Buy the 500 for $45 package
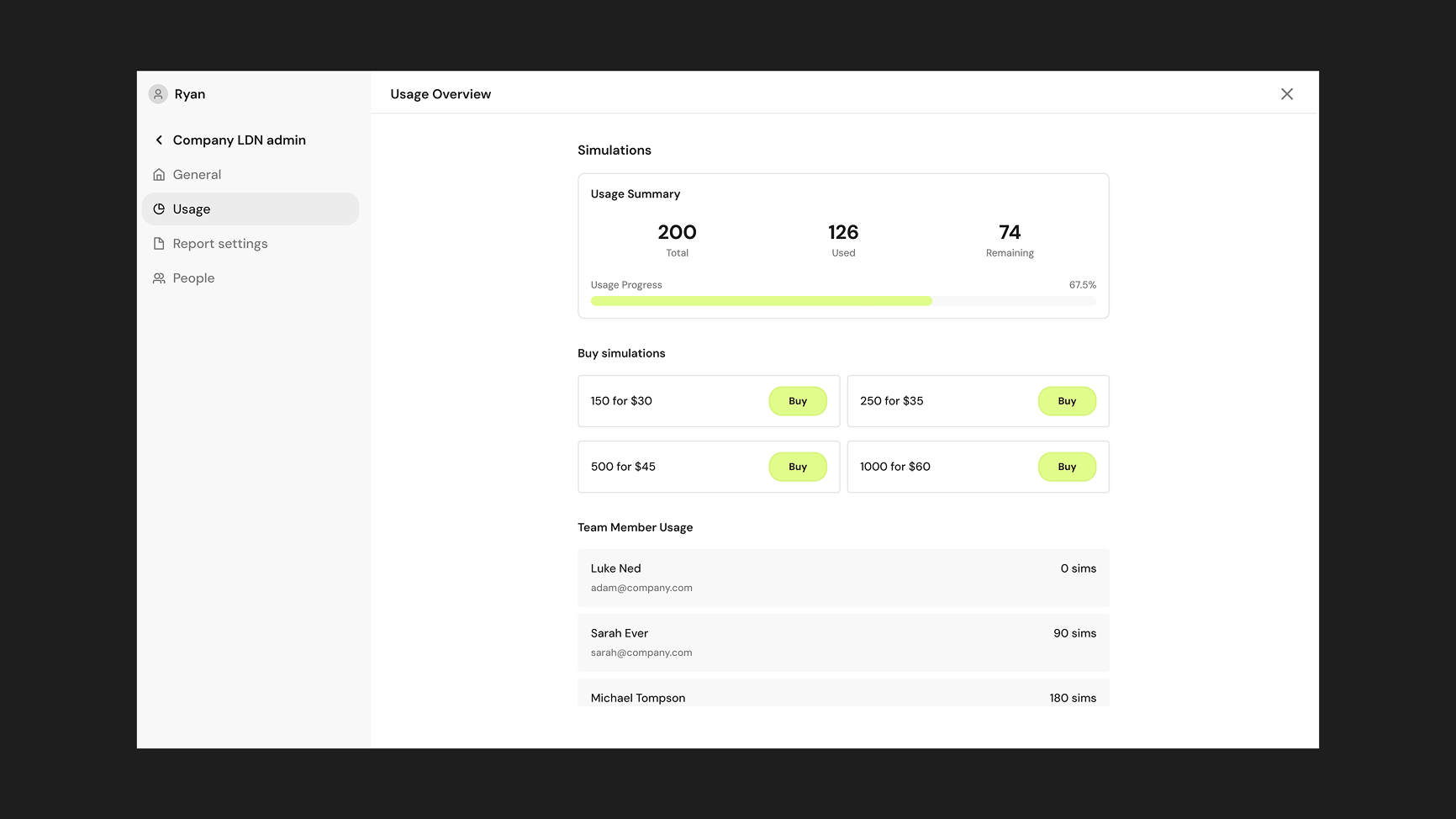The width and height of the screenshot is (1456, 819). click(x=798, y=467)
